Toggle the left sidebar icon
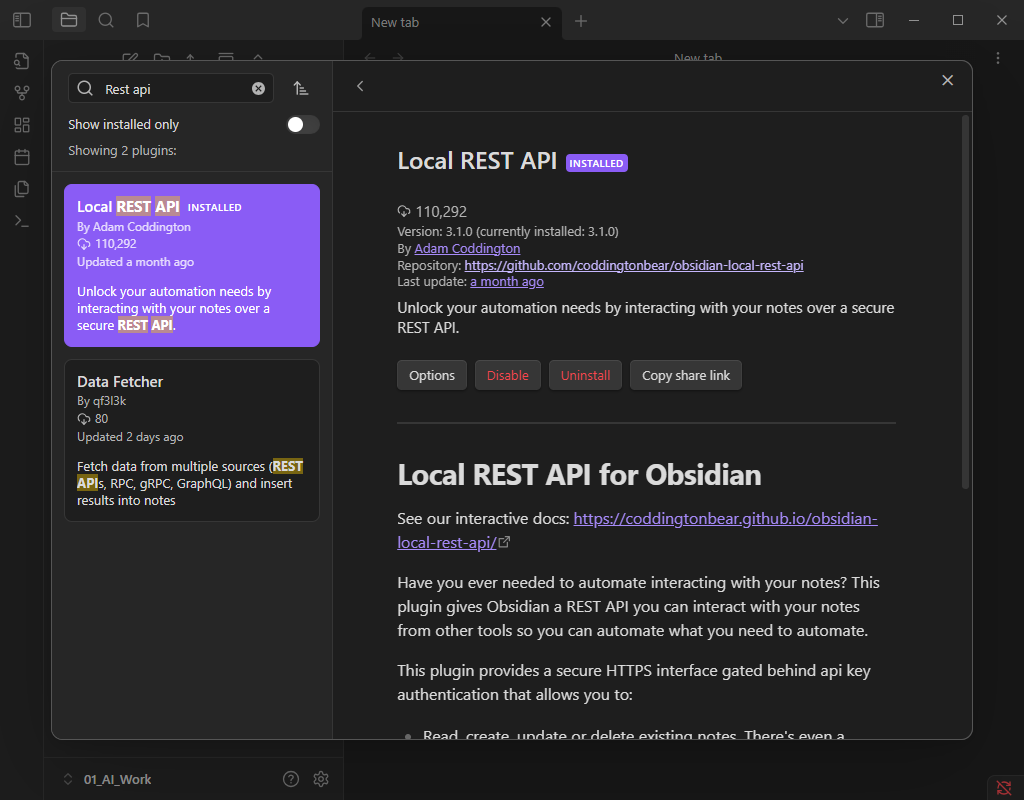Image resolution: width=1024 pixels, height=800 pixels. point(22,20)
